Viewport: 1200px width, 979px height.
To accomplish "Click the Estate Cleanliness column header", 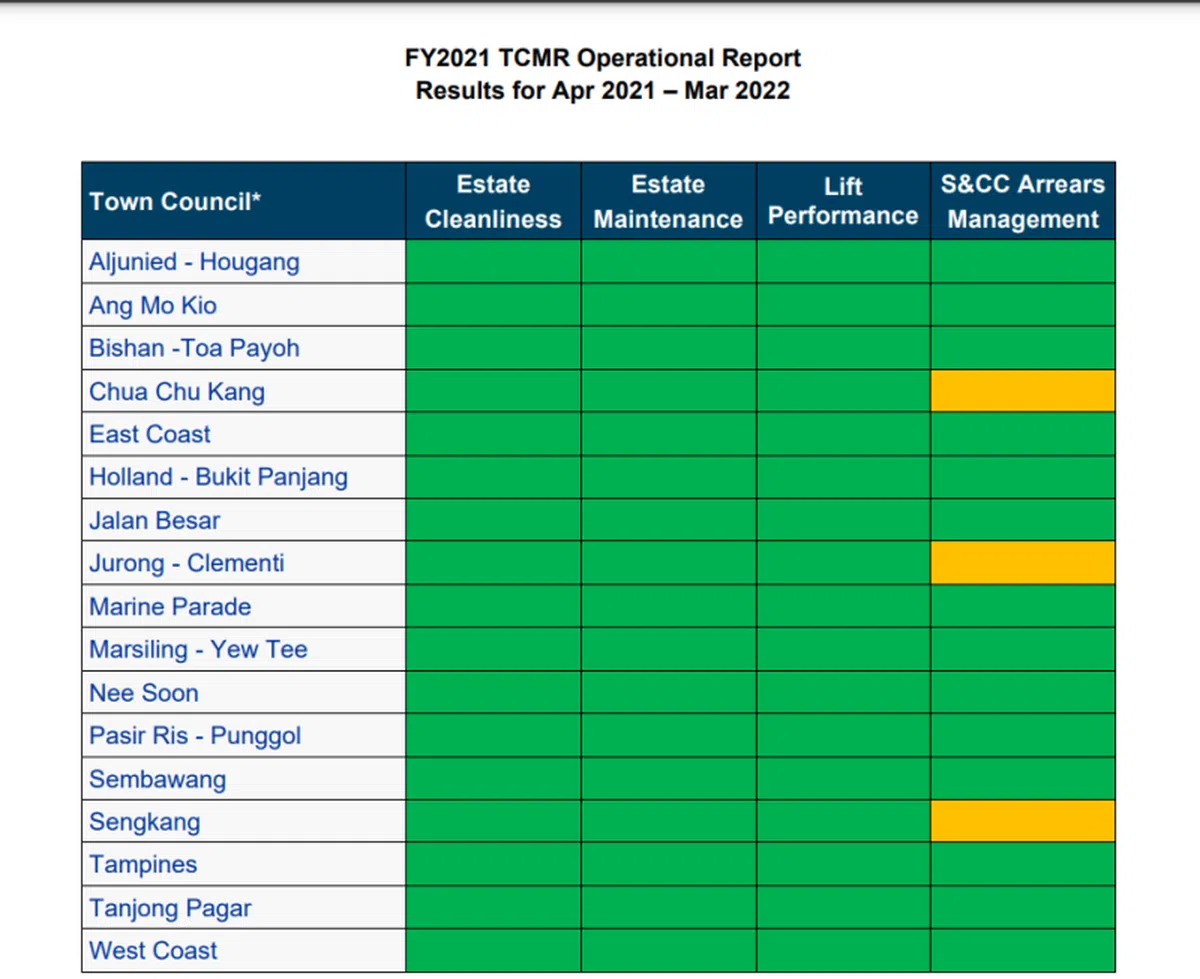I will tap(493, 201).
